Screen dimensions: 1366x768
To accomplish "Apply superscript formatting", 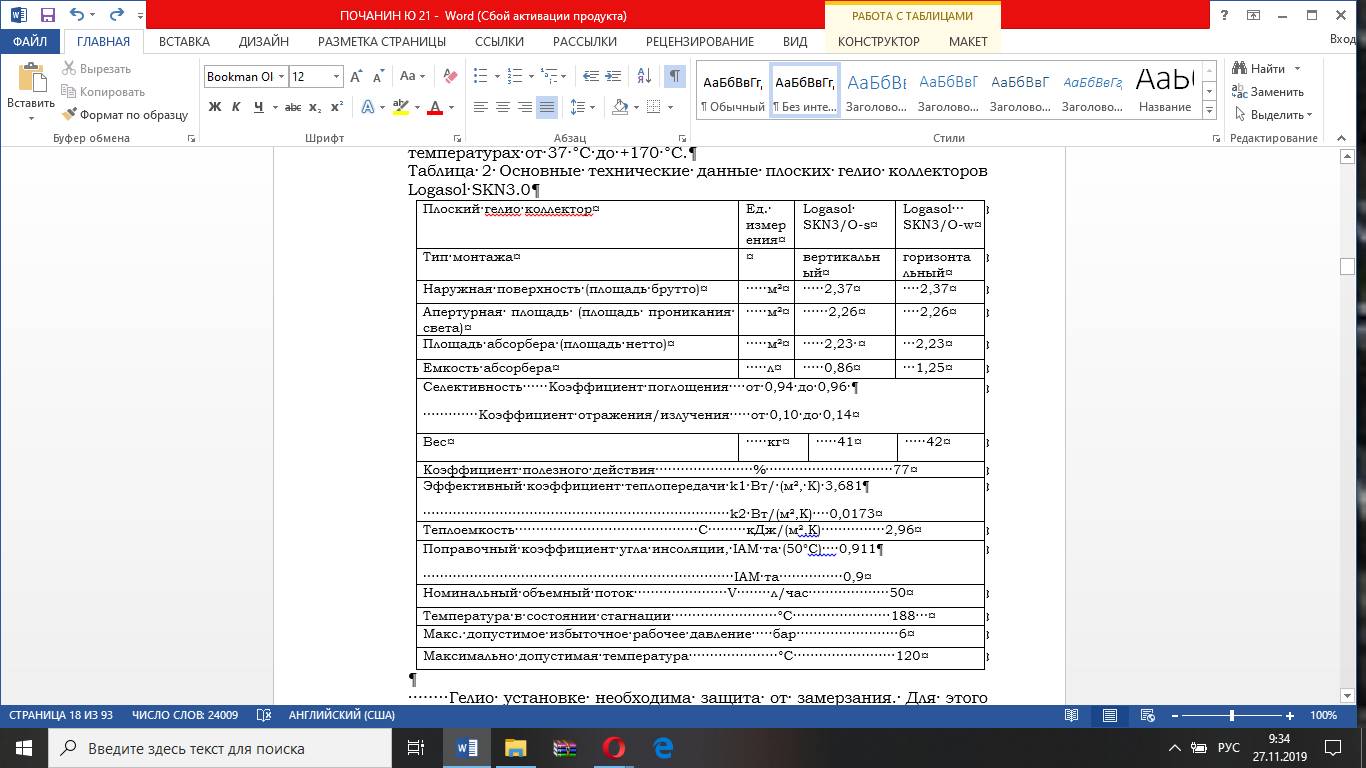I will (x=337, y=107).
